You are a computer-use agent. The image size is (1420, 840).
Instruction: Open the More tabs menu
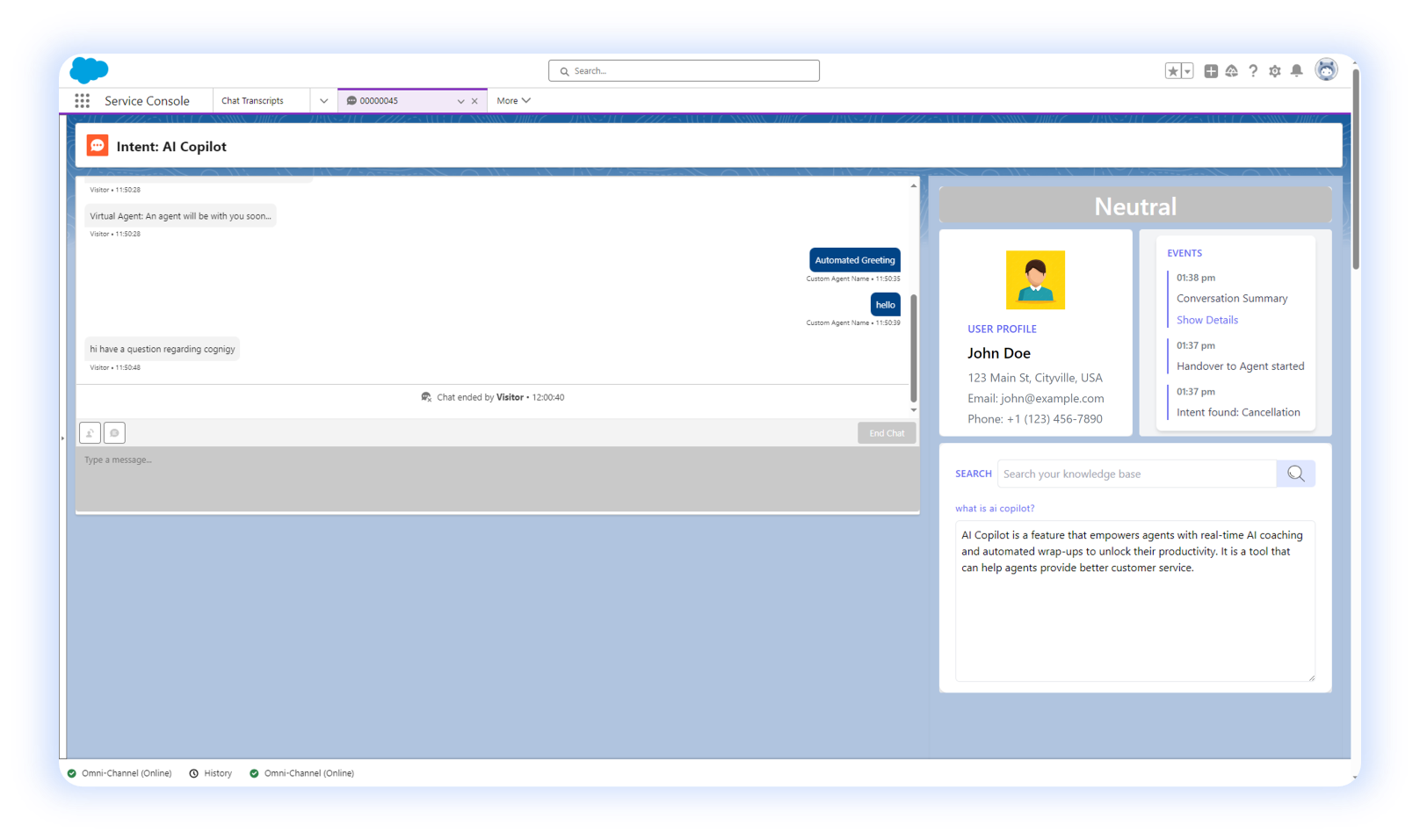click(x=513, y=101)
